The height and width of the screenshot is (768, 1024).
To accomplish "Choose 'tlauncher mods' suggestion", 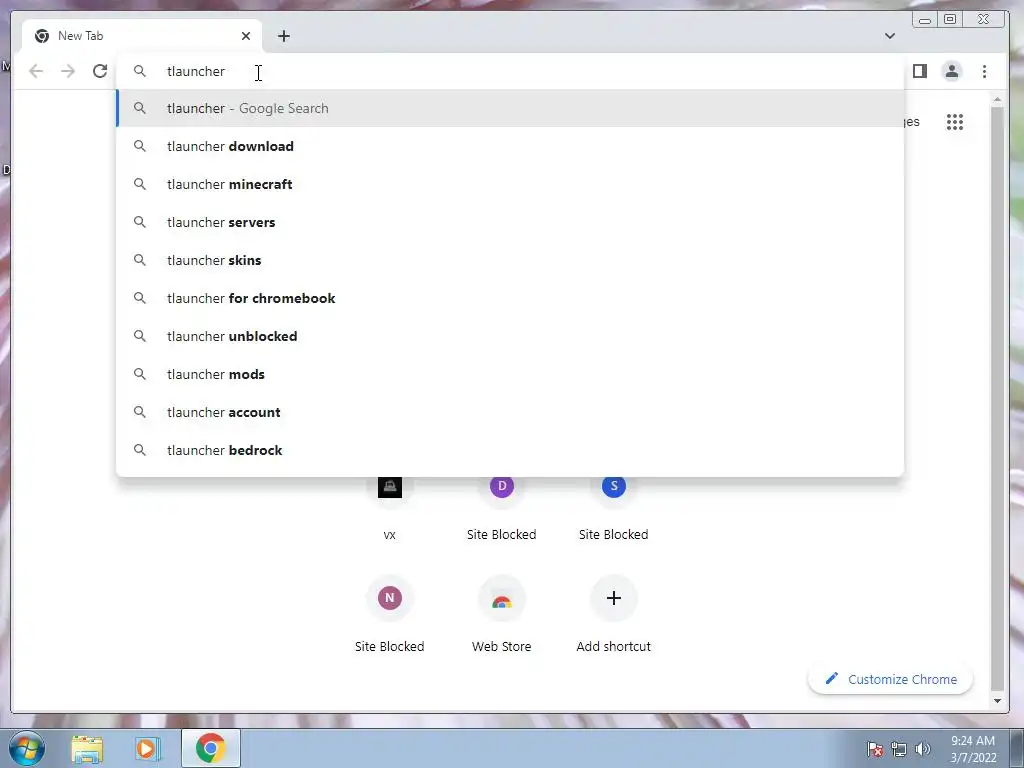I will (x=510, y=374).
